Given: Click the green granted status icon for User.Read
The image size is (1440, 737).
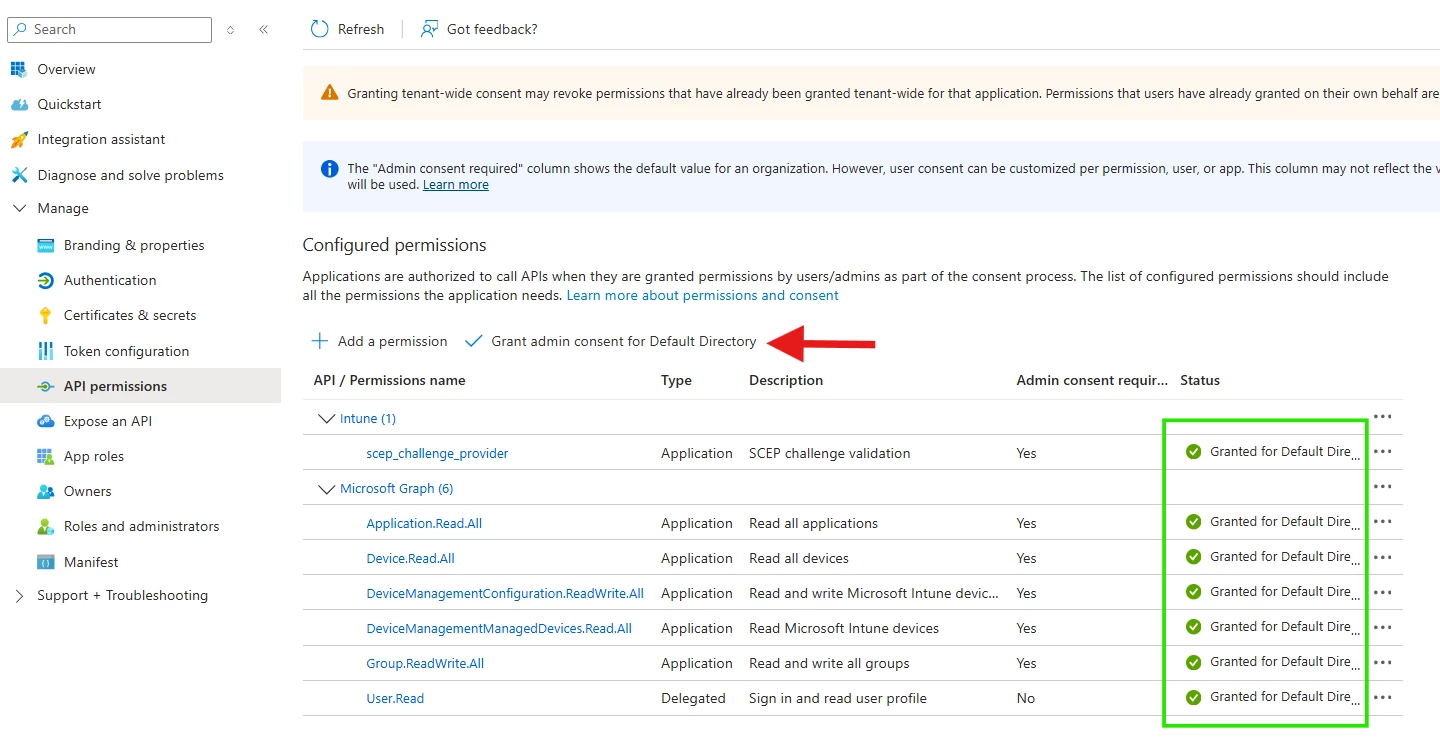Looking at the screenshot, I should pyautogui.click(x=1193, y=697).
